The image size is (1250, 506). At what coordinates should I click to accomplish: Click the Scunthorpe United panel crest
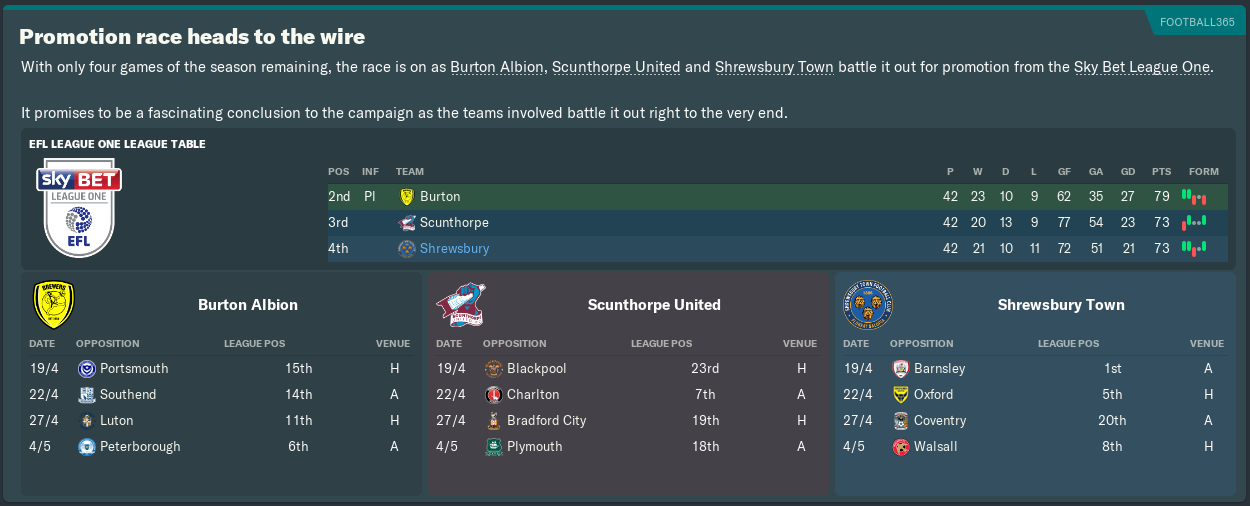460,305
